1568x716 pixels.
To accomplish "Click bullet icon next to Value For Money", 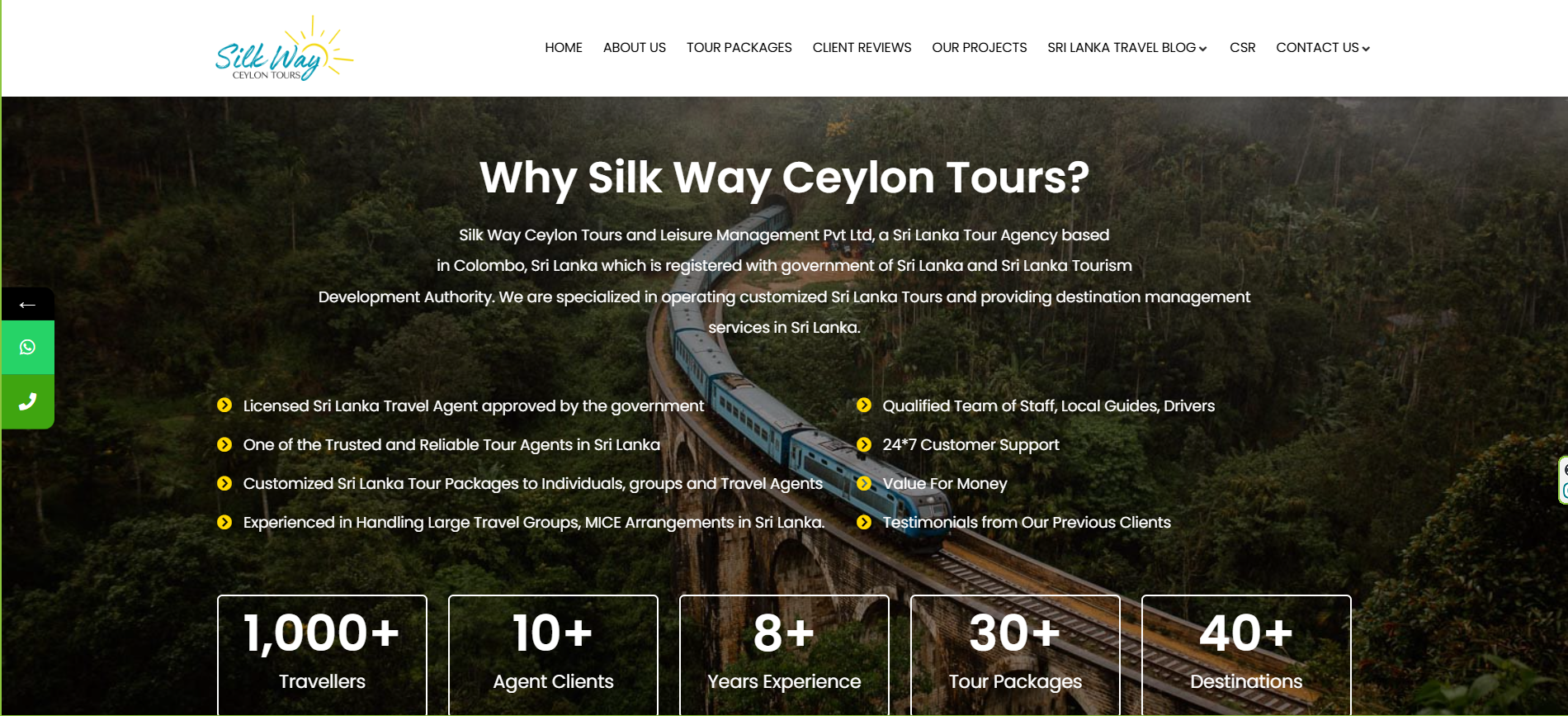I will coord(864,483).
